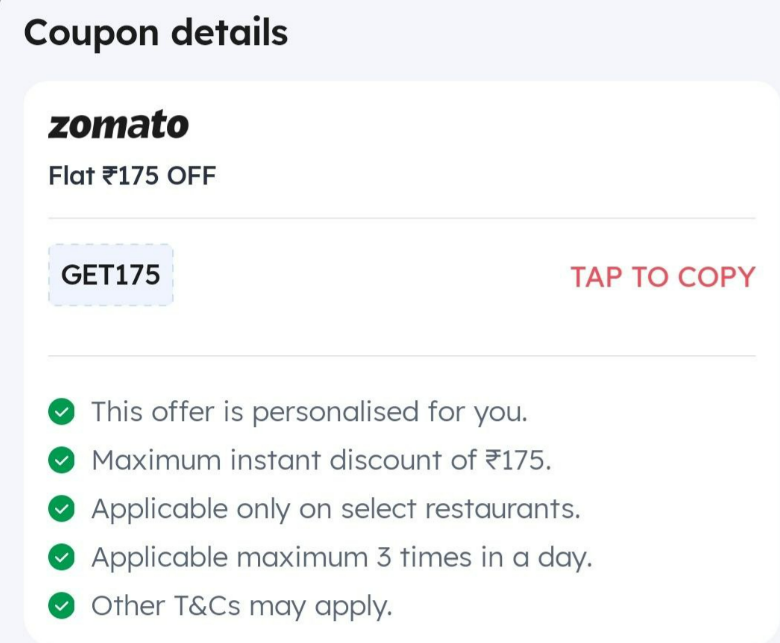Click the Flat ₹175 OFF offer text
This screenshot has height=643, width=780.
(132, 176)
